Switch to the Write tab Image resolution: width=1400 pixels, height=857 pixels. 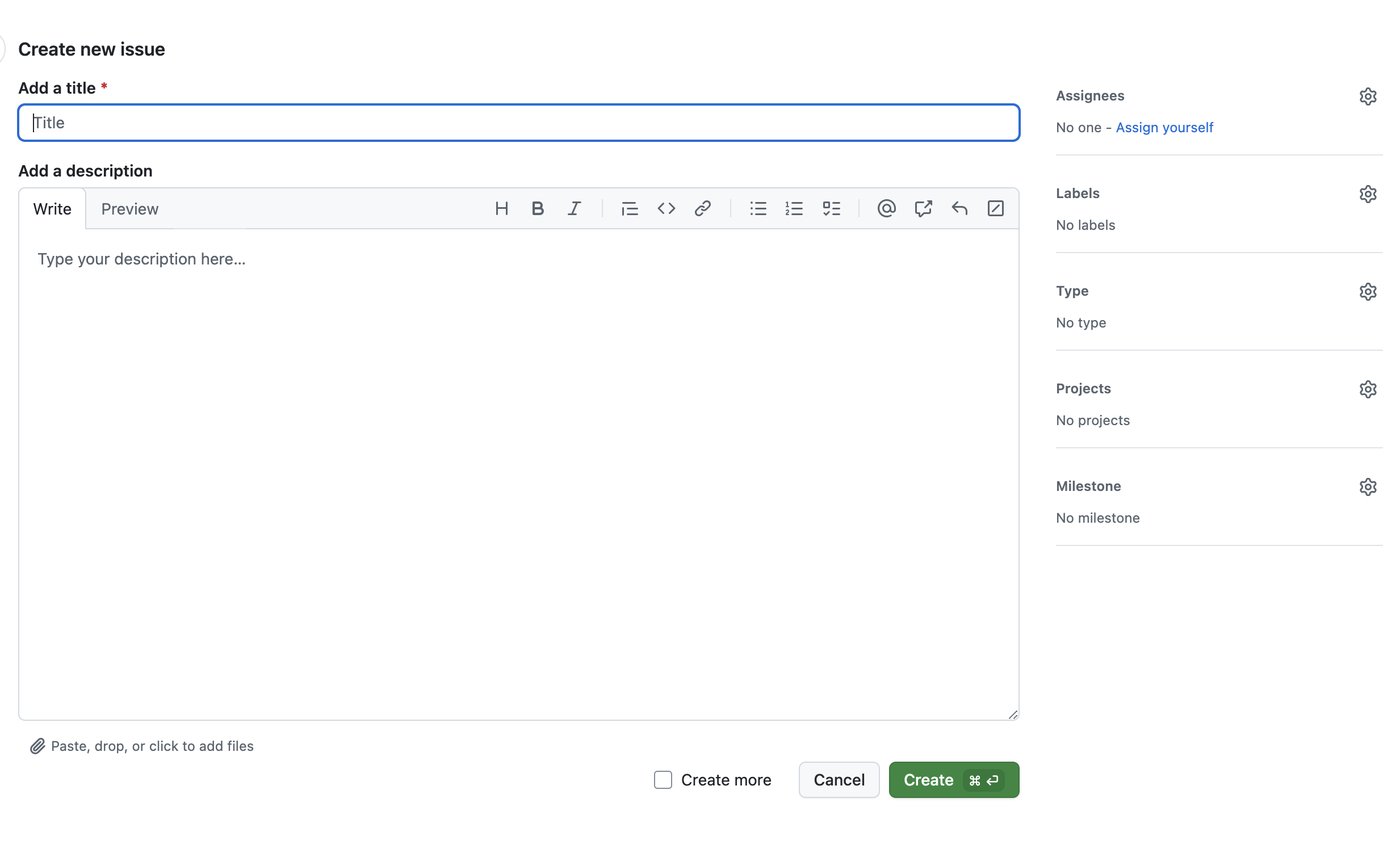52,208
